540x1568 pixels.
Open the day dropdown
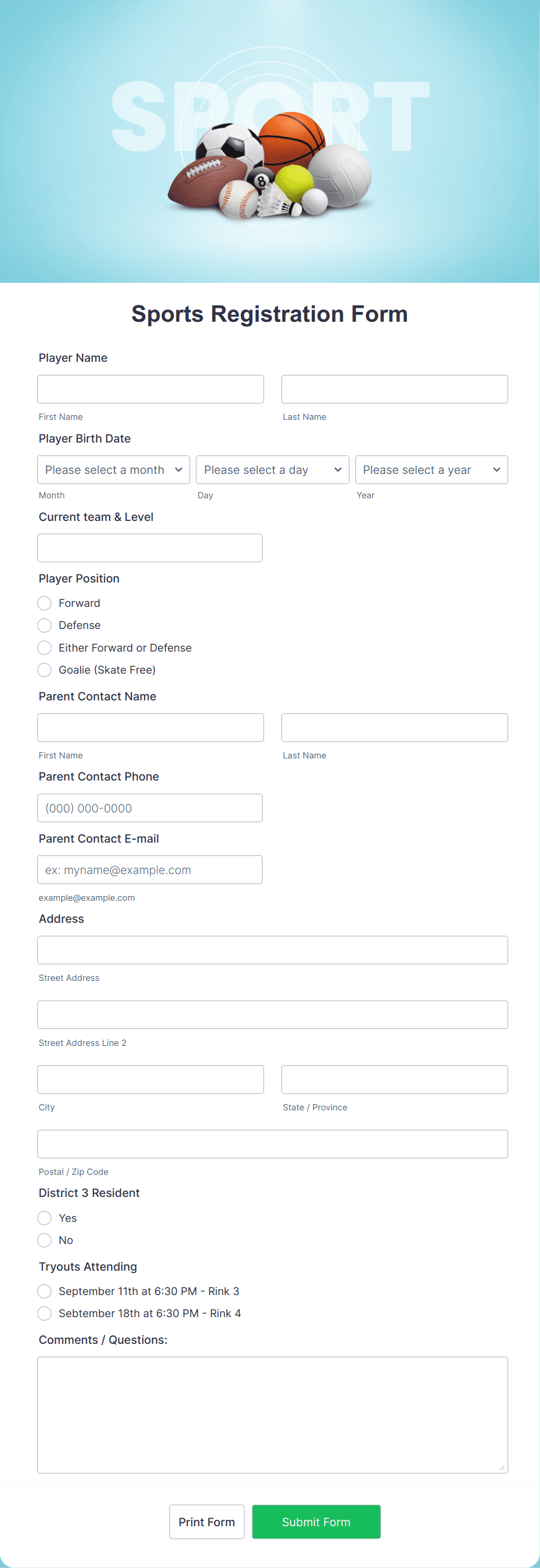coord(272,469)
